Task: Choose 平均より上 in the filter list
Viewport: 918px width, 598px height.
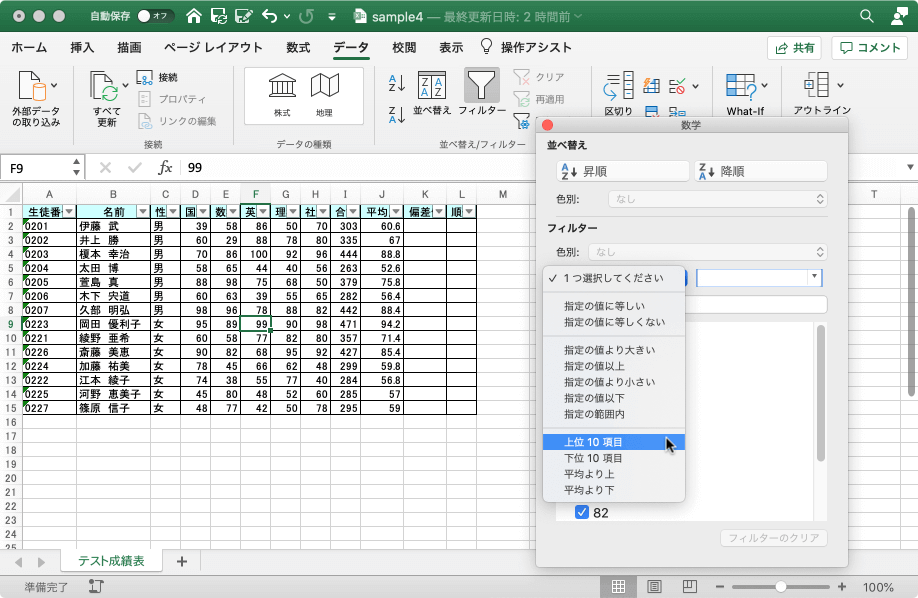Action: coord(589,474)
